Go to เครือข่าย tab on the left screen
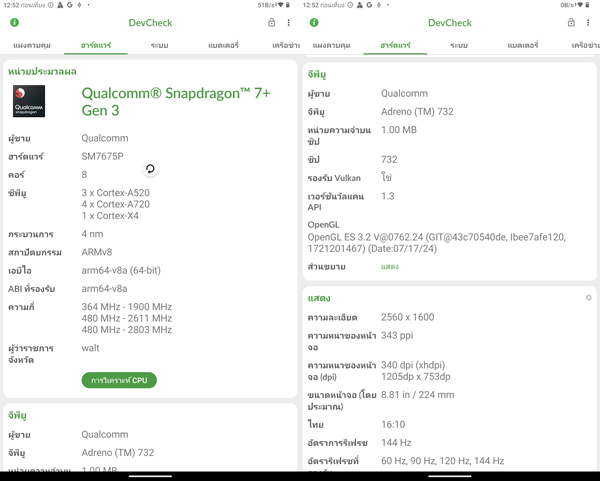600x481 pixels. pyautogui.click(x=285, y=46)
